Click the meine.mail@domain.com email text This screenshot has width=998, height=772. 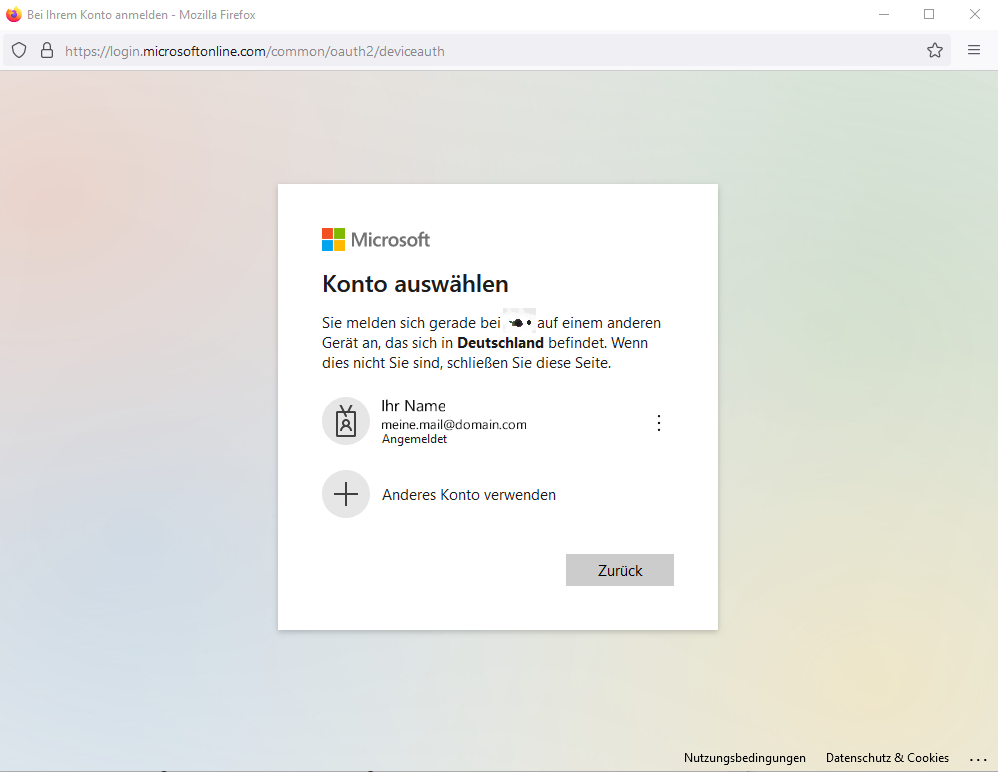[x=454, y=425]
